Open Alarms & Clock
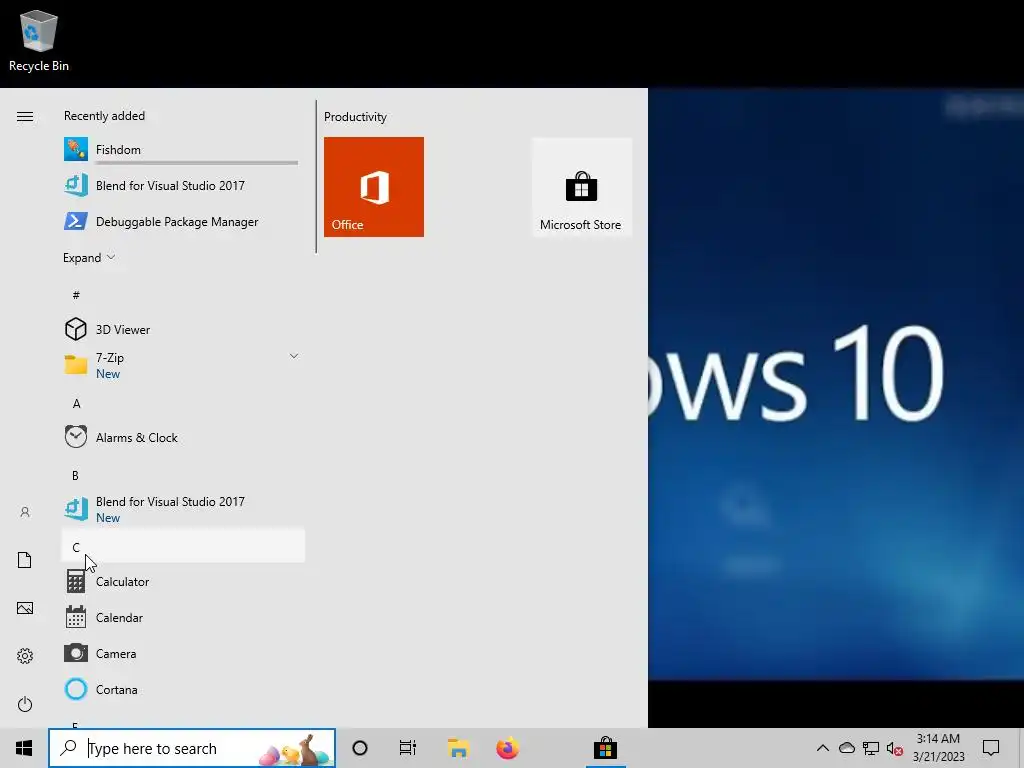 point(183,438)
